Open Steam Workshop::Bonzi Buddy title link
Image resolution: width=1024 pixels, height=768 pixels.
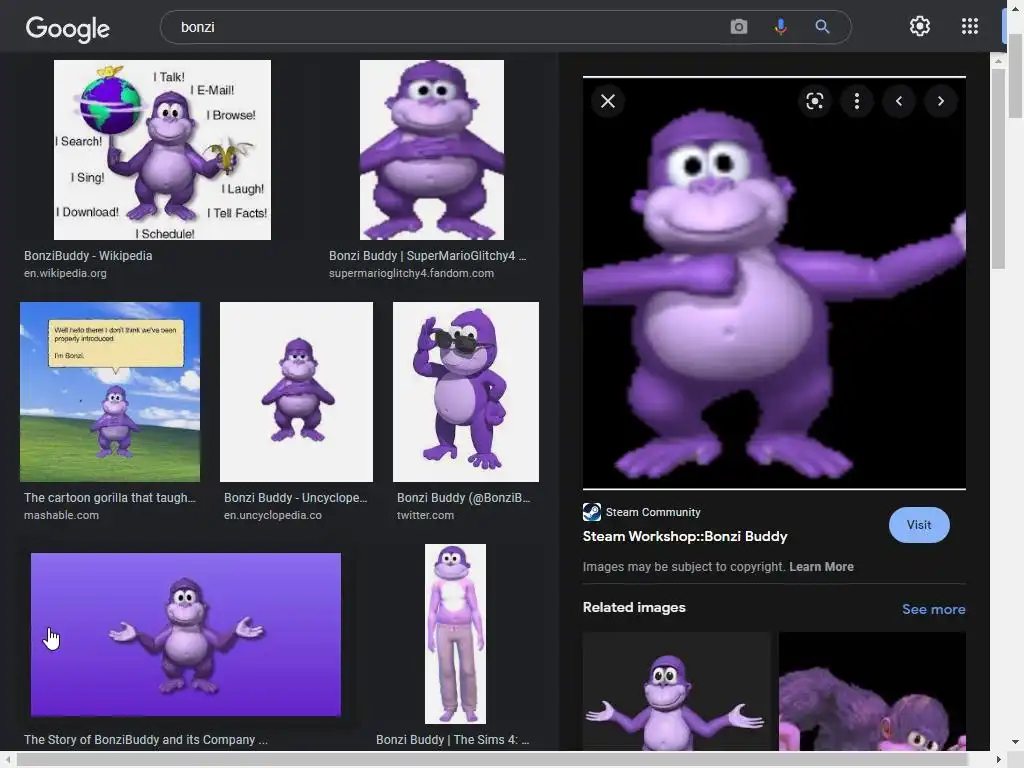(x=685, y=536)
